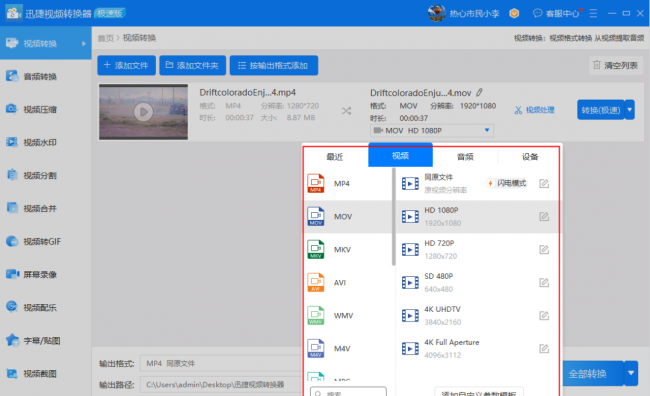Open 视频截图 in the sidebar
The width and height of the screenshot is (650, 396).
tap(45, 374)
